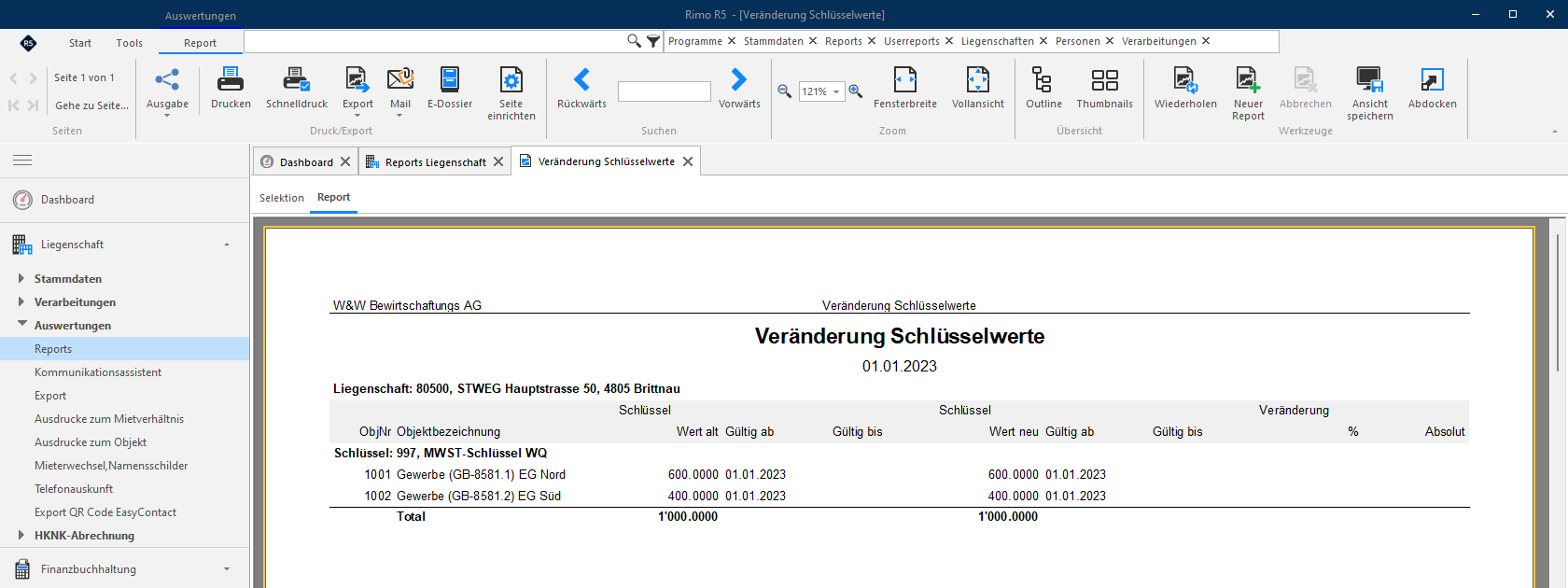This screenshot has height=588, width=1568.
Task: Expand the HKNK-Abrechnung tree node
Action: pos(21,535)
